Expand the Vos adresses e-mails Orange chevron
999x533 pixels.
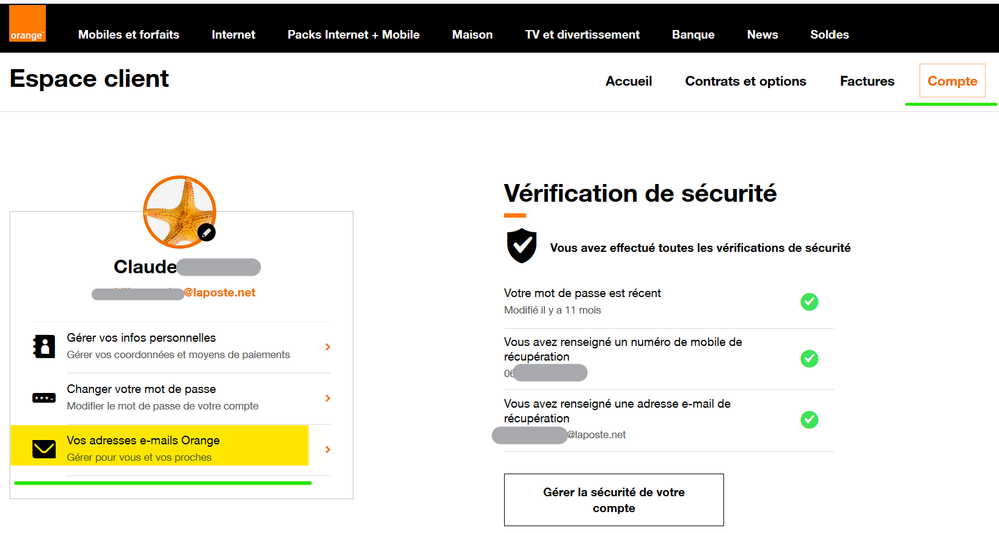click(328, 450)
